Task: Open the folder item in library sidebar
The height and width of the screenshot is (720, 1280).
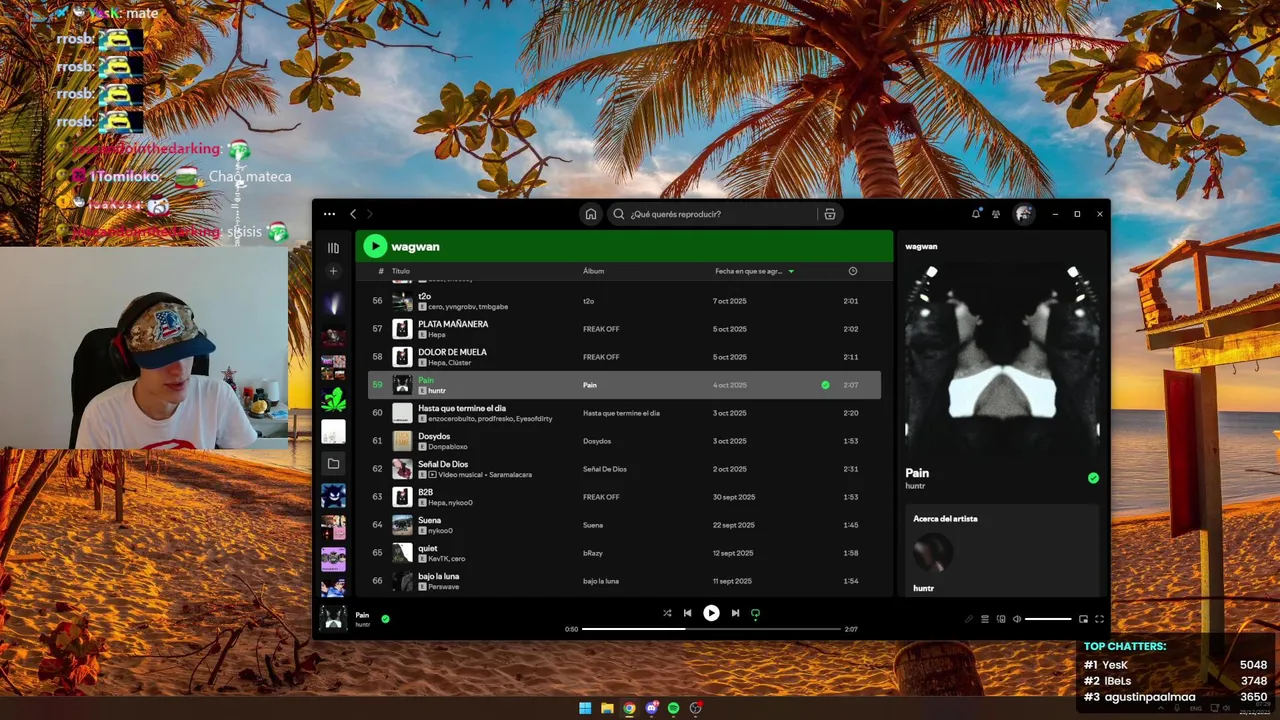Action: click(333, 464)
